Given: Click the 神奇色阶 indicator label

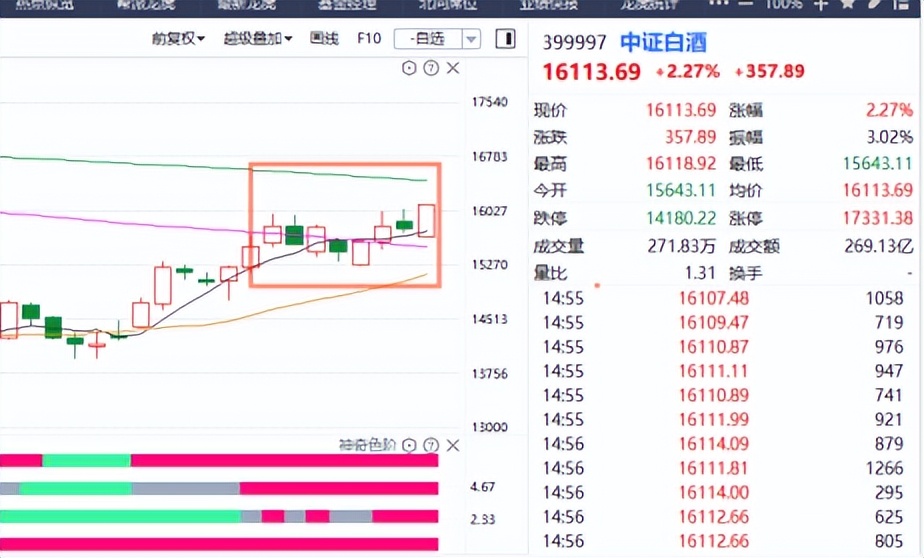Looking at the screenshot, I should click(x=368, y=445).
